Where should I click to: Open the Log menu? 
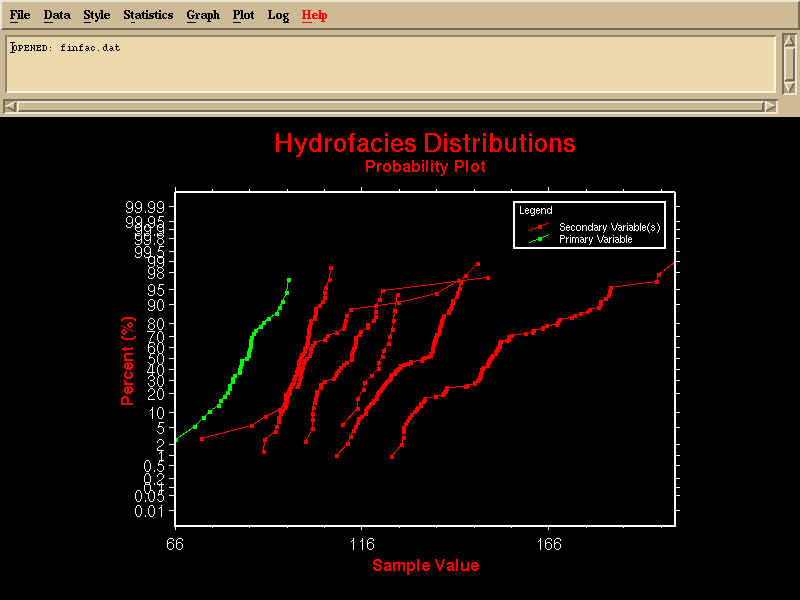tap(278, 15)
